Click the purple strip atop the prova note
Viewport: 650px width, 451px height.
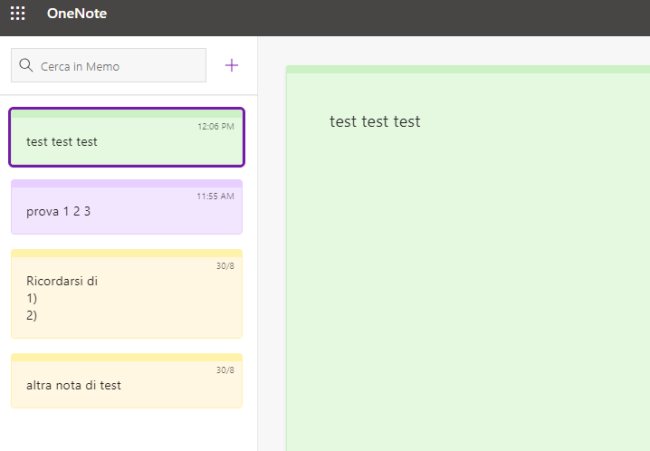pos(126,184)
